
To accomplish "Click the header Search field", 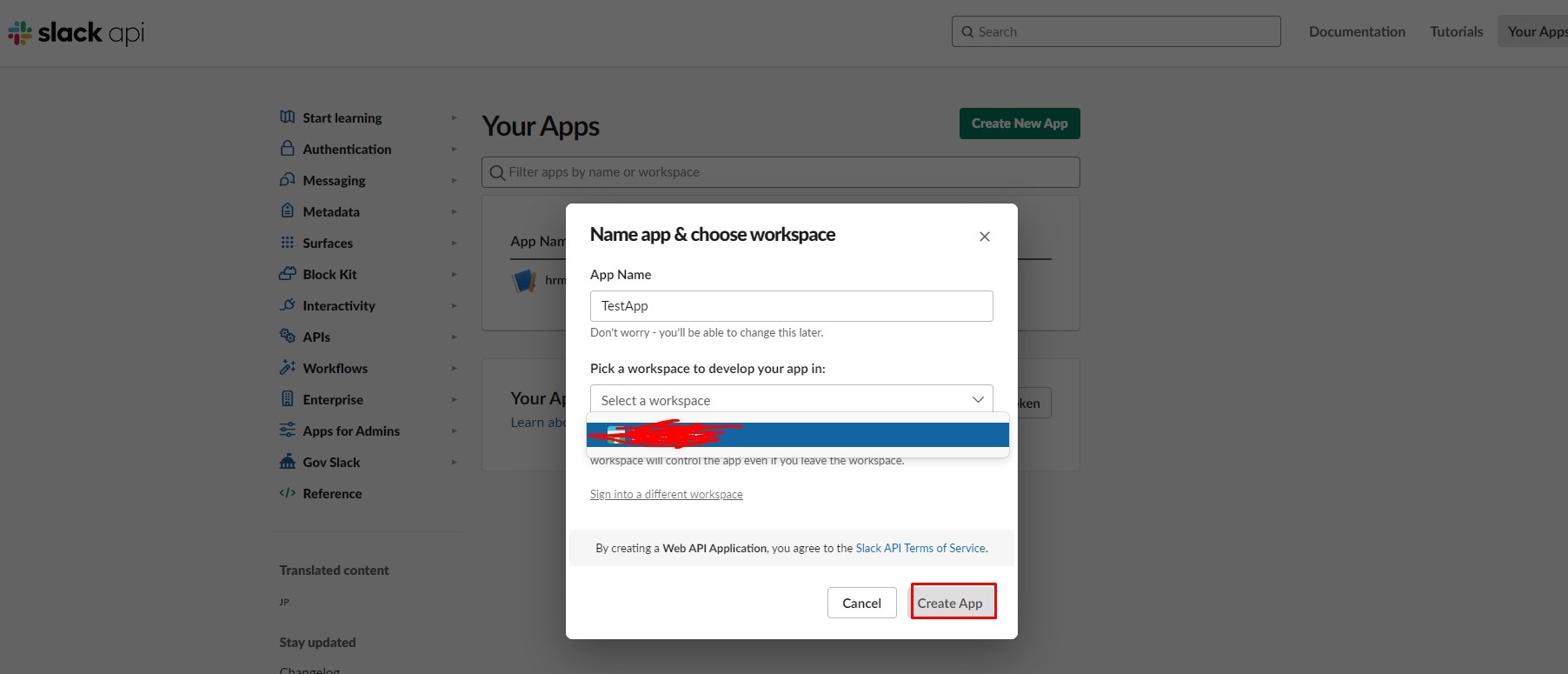I will (x=1116, y=31).
